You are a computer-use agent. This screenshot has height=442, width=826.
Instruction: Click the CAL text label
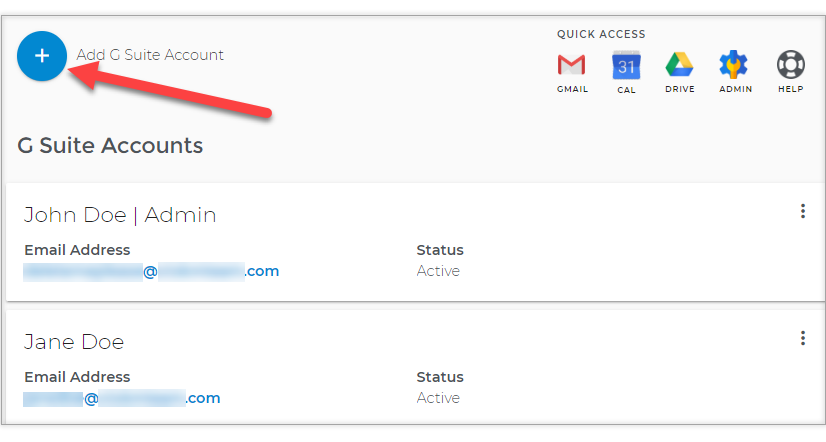pos(626,90)
